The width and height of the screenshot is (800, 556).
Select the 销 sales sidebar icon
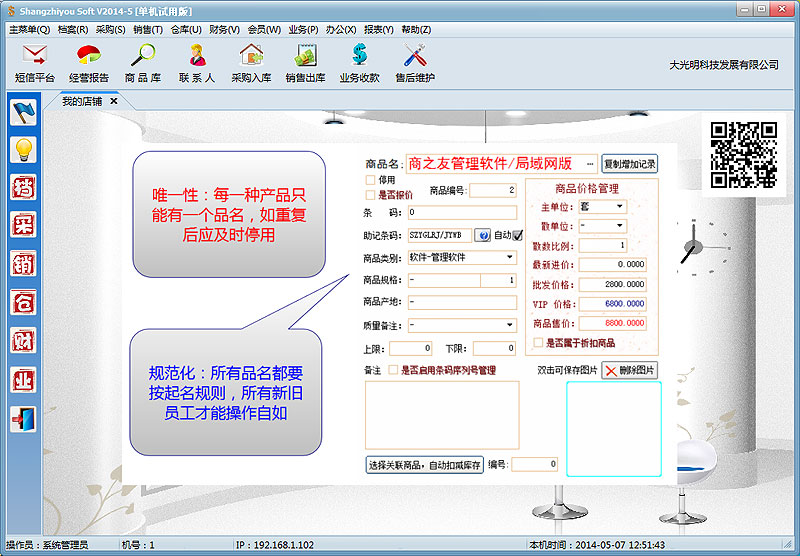(x=23, y=264)
